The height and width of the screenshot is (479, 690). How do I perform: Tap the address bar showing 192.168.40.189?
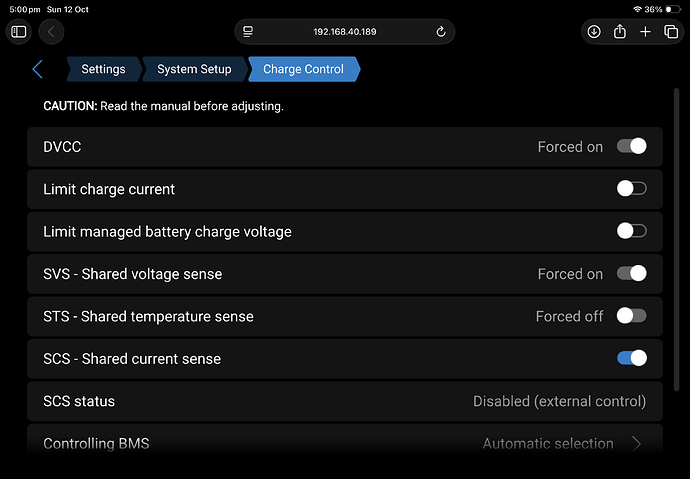(345, 32)
